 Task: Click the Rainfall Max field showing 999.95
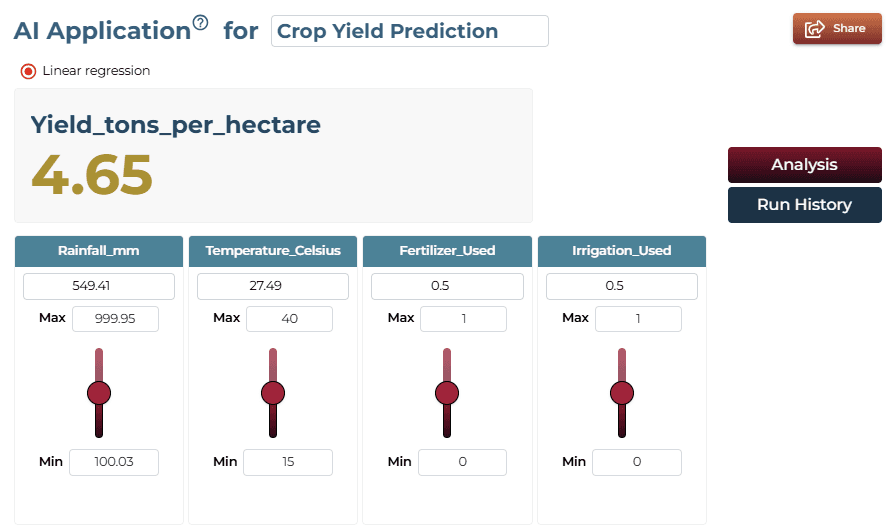click(x=115, y=319)
